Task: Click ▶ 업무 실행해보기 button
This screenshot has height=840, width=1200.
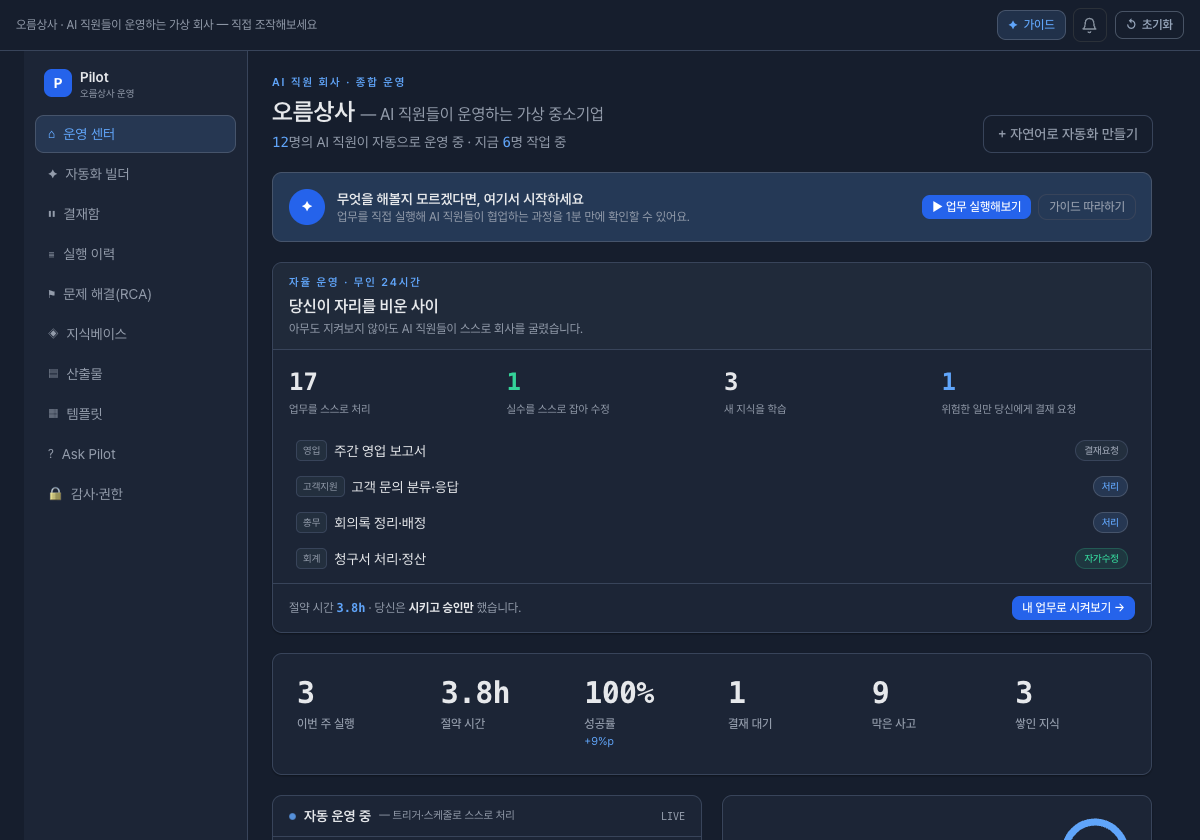Action: (x=976, y=207)
